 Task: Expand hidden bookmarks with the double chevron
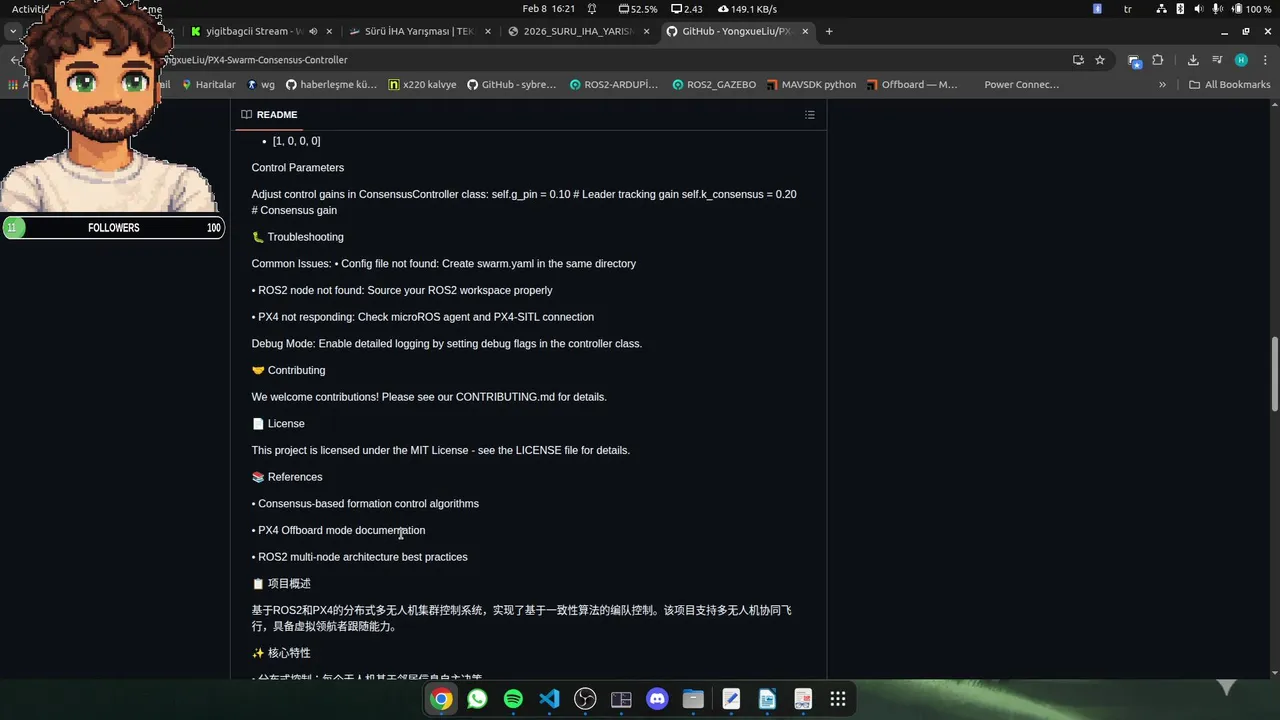(1162, 85)
